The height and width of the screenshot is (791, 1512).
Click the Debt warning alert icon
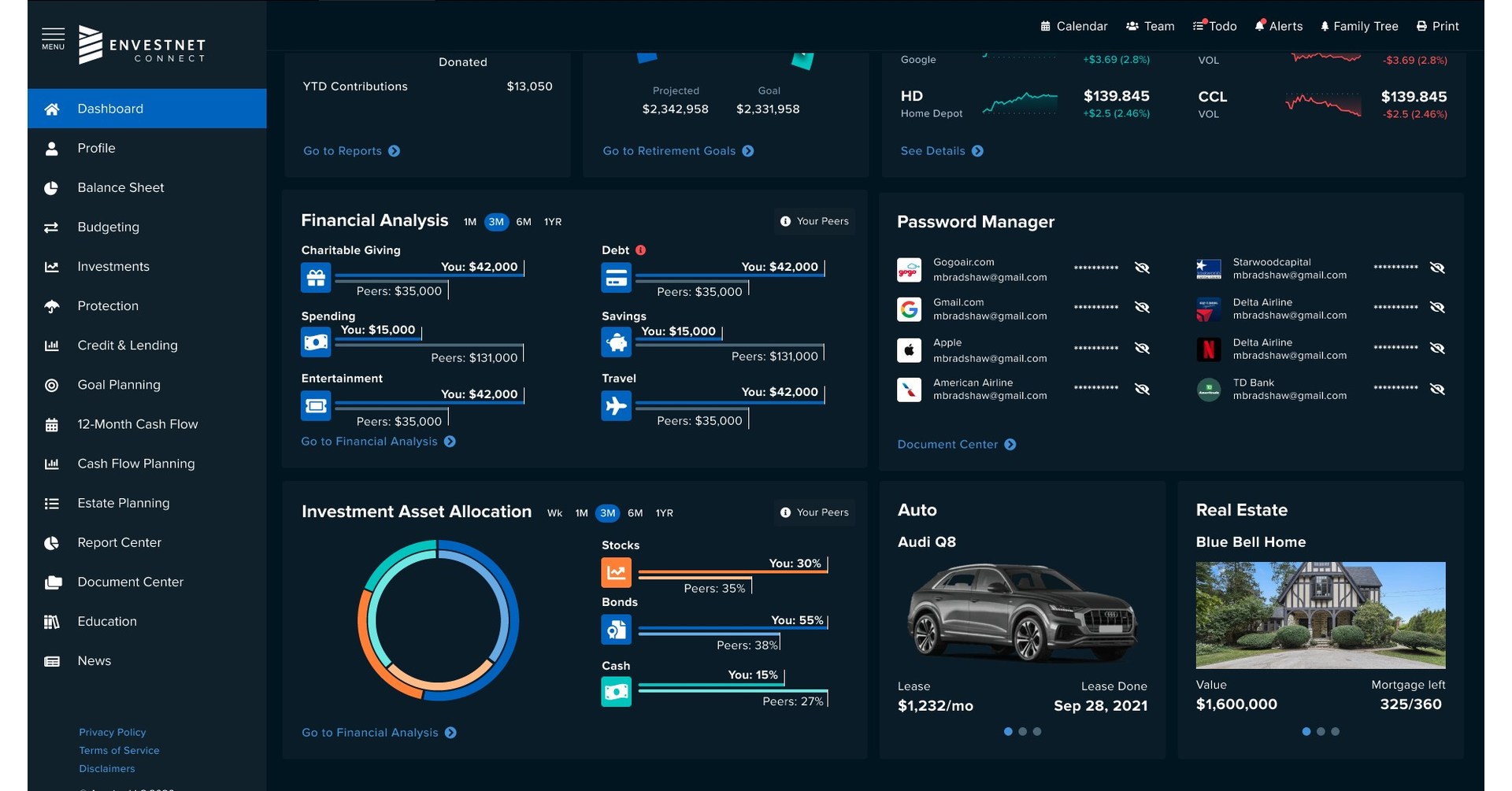pyautogui.click(x=641, y=250)
